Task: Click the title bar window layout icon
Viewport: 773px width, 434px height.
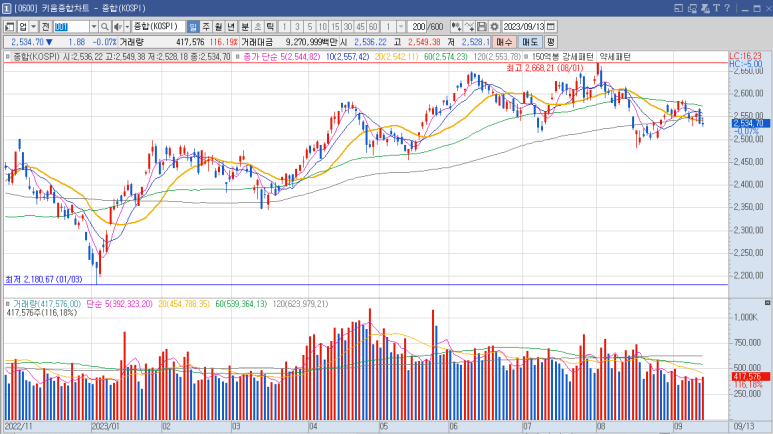Action: [x=679, y=8]
